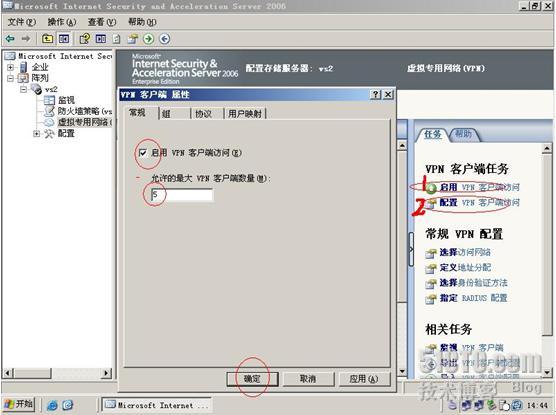Click the help question mark in dialog title
The image size is (556, 415).
pos(376,94)
